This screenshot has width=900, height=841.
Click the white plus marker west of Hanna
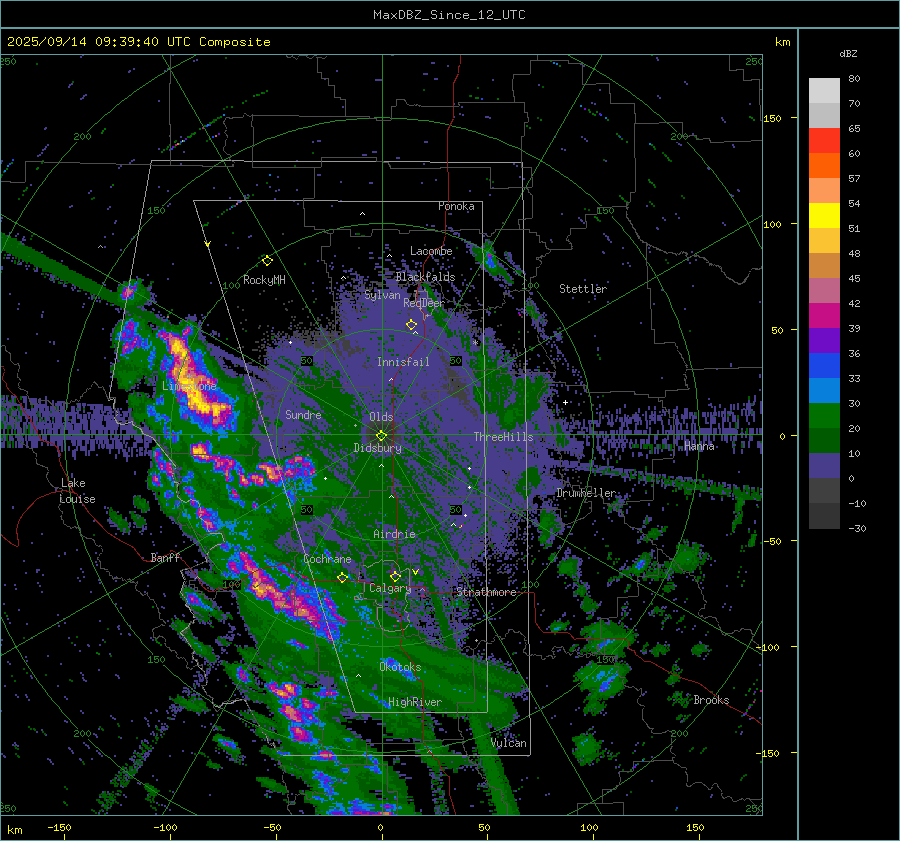(x=565, y=402)
